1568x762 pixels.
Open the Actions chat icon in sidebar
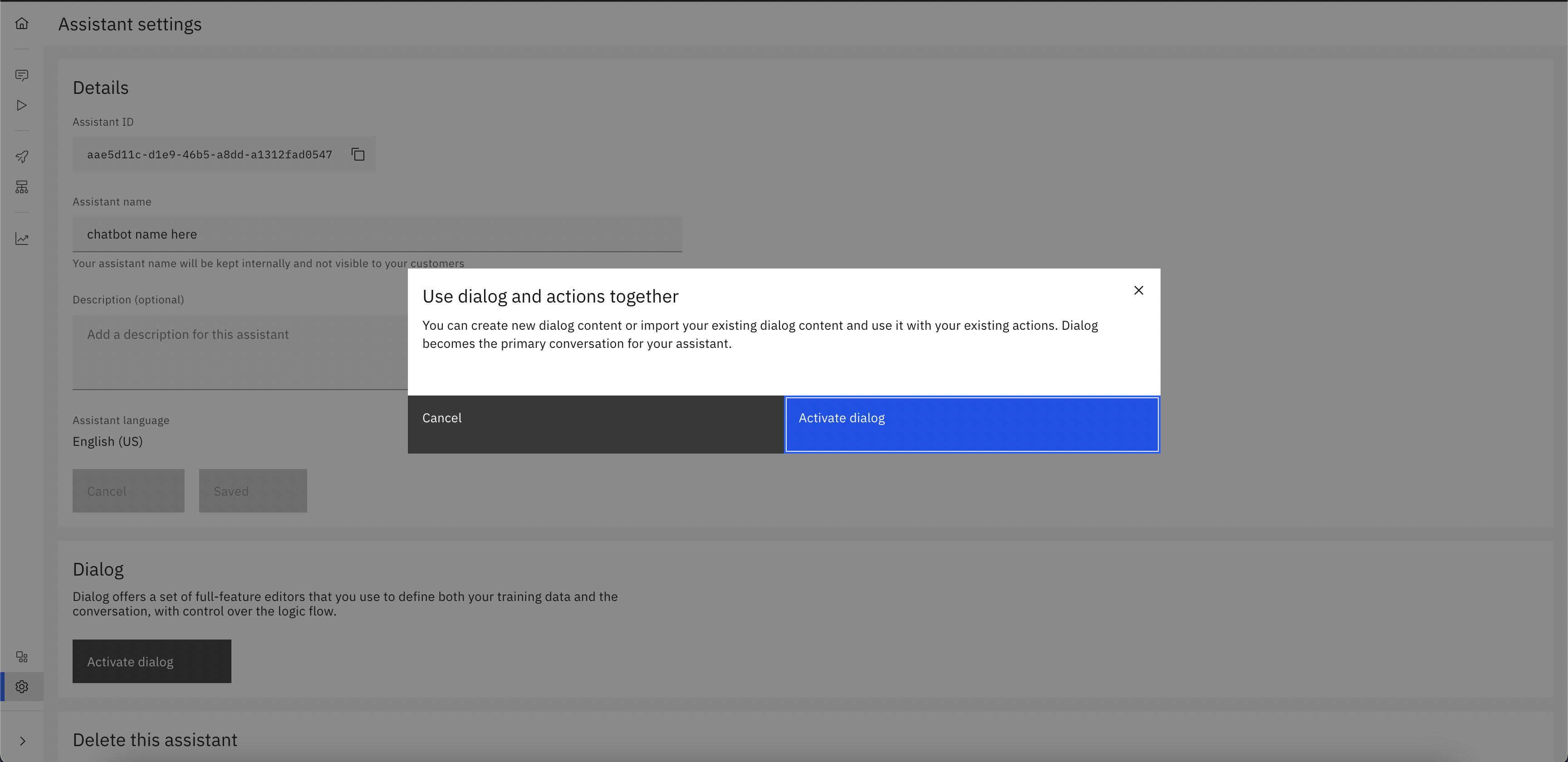[x=22, y=75]
